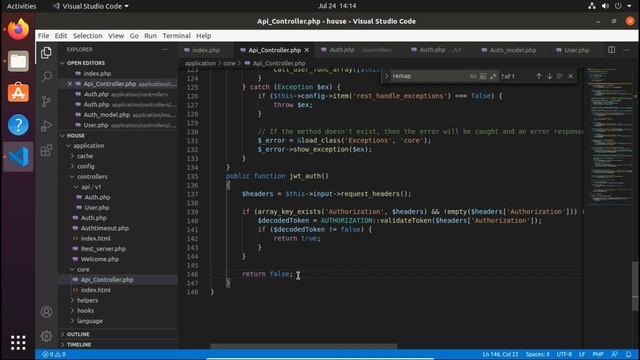
Task: Open the Source Control view
Action: tap(46, 101)
